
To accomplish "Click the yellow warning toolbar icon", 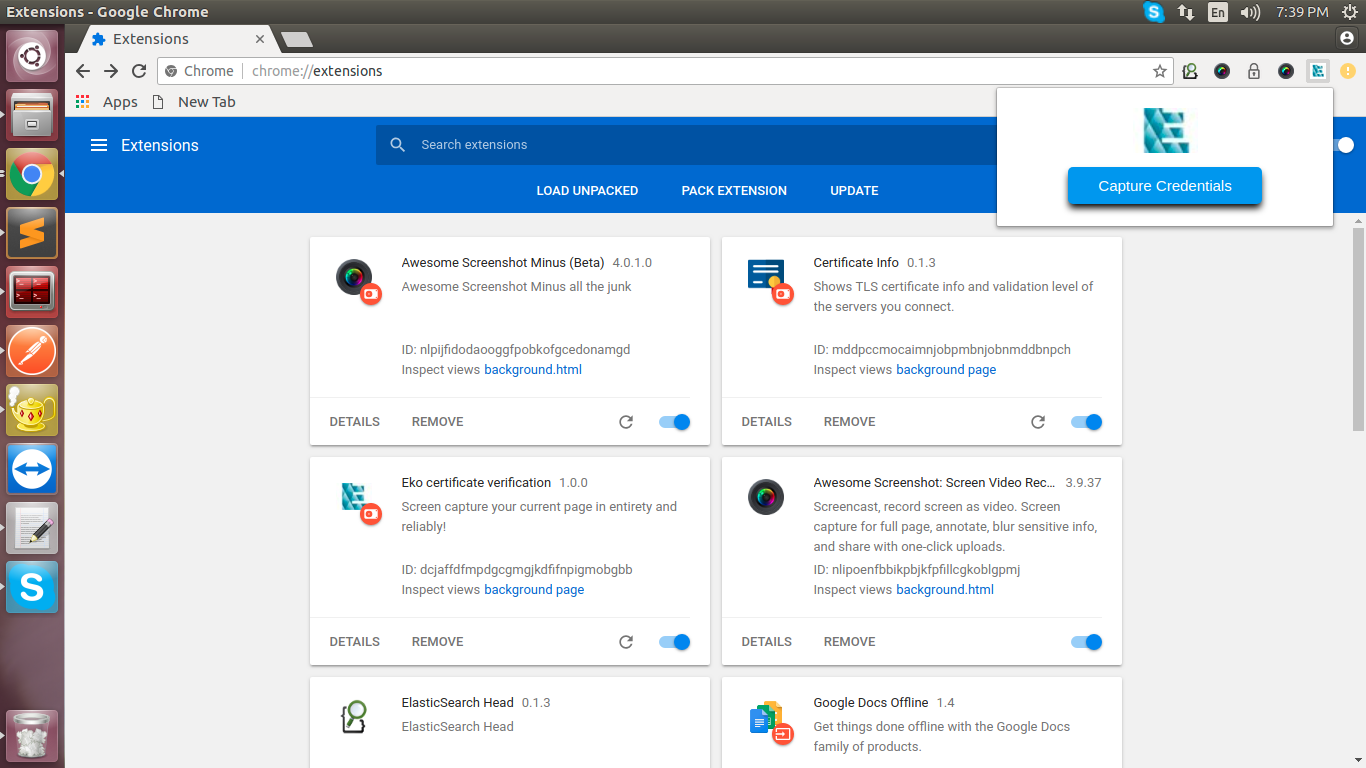I will [1348, 71].
